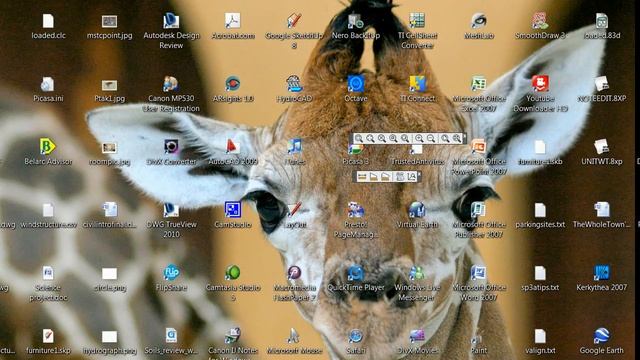The width and height of the screenshot is (640, 360).
Task: Open the furniture1.skp file
Action: pyautogui.click(x=48, y=336)
